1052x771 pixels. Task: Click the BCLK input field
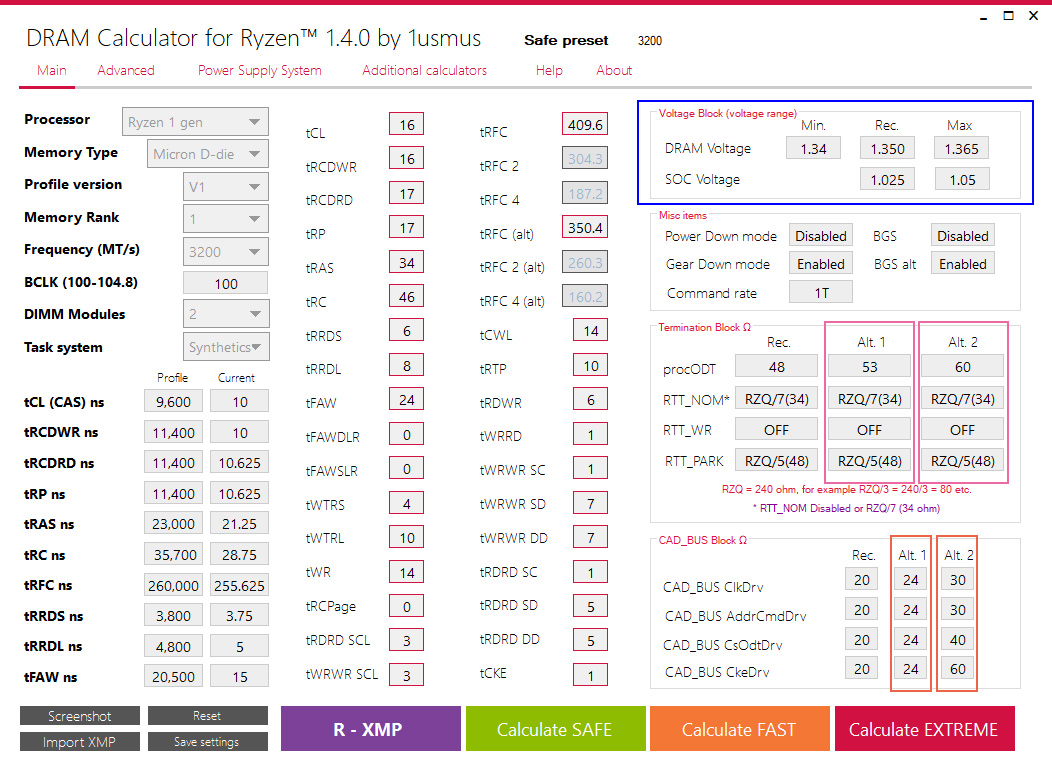click(x=225, y=283)
